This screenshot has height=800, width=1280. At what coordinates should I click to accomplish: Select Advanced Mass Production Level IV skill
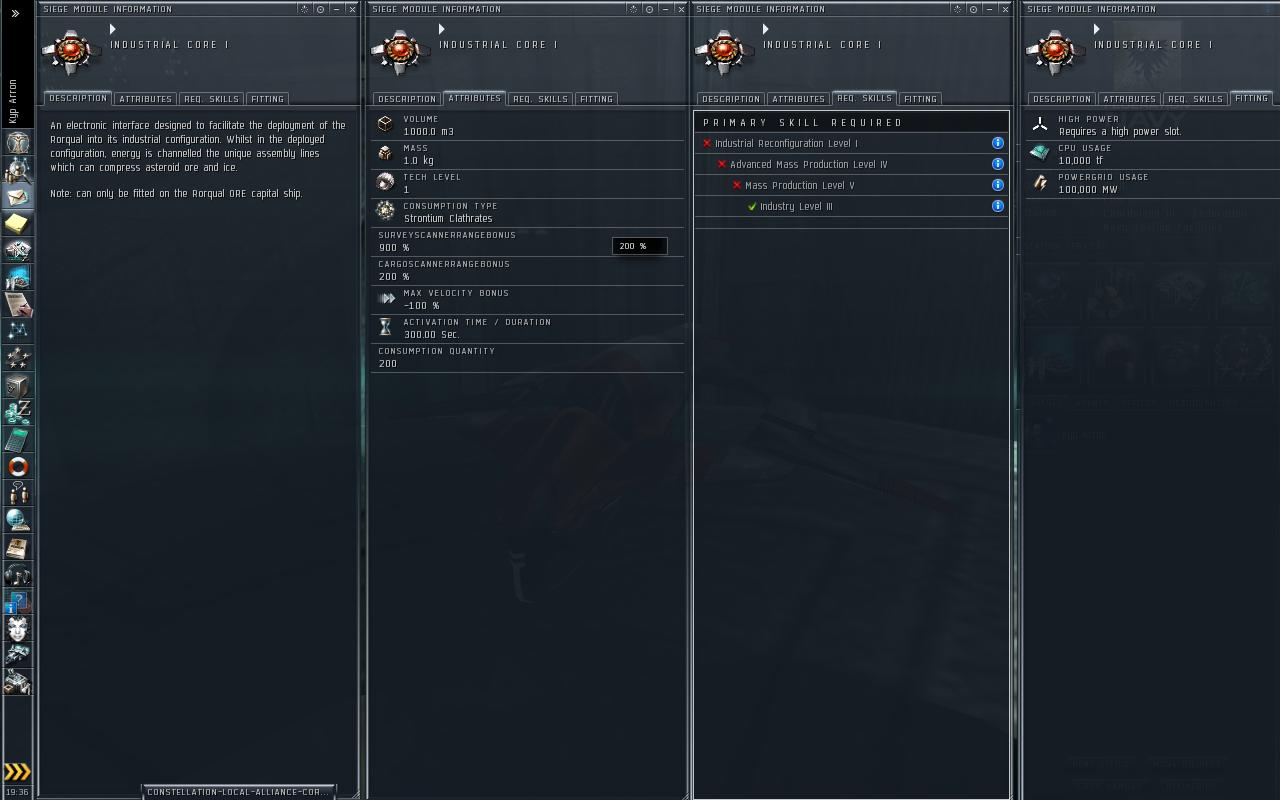[x=808, y=164]
